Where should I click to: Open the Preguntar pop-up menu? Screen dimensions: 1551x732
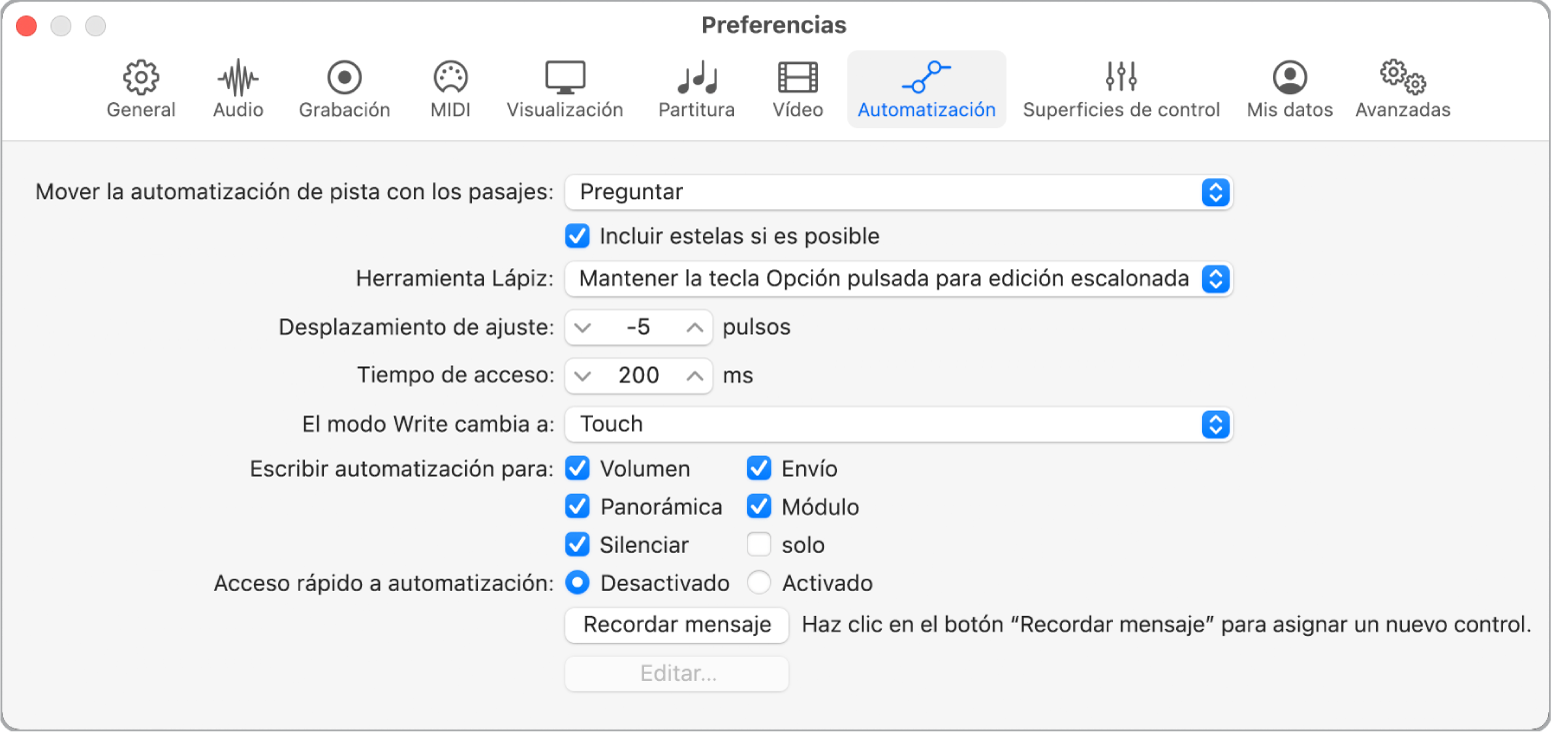click(898, 192)
